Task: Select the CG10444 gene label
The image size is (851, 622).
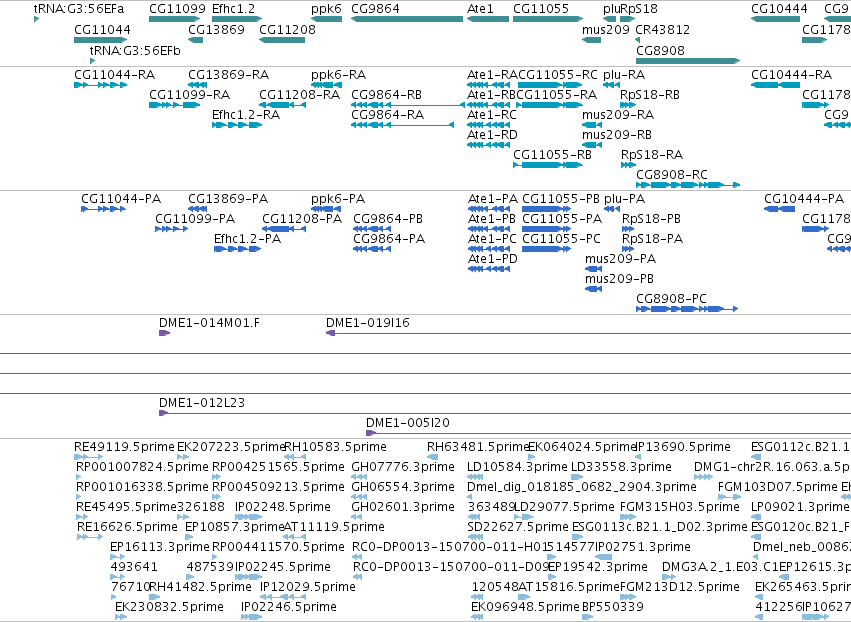Action: (779, 9)
